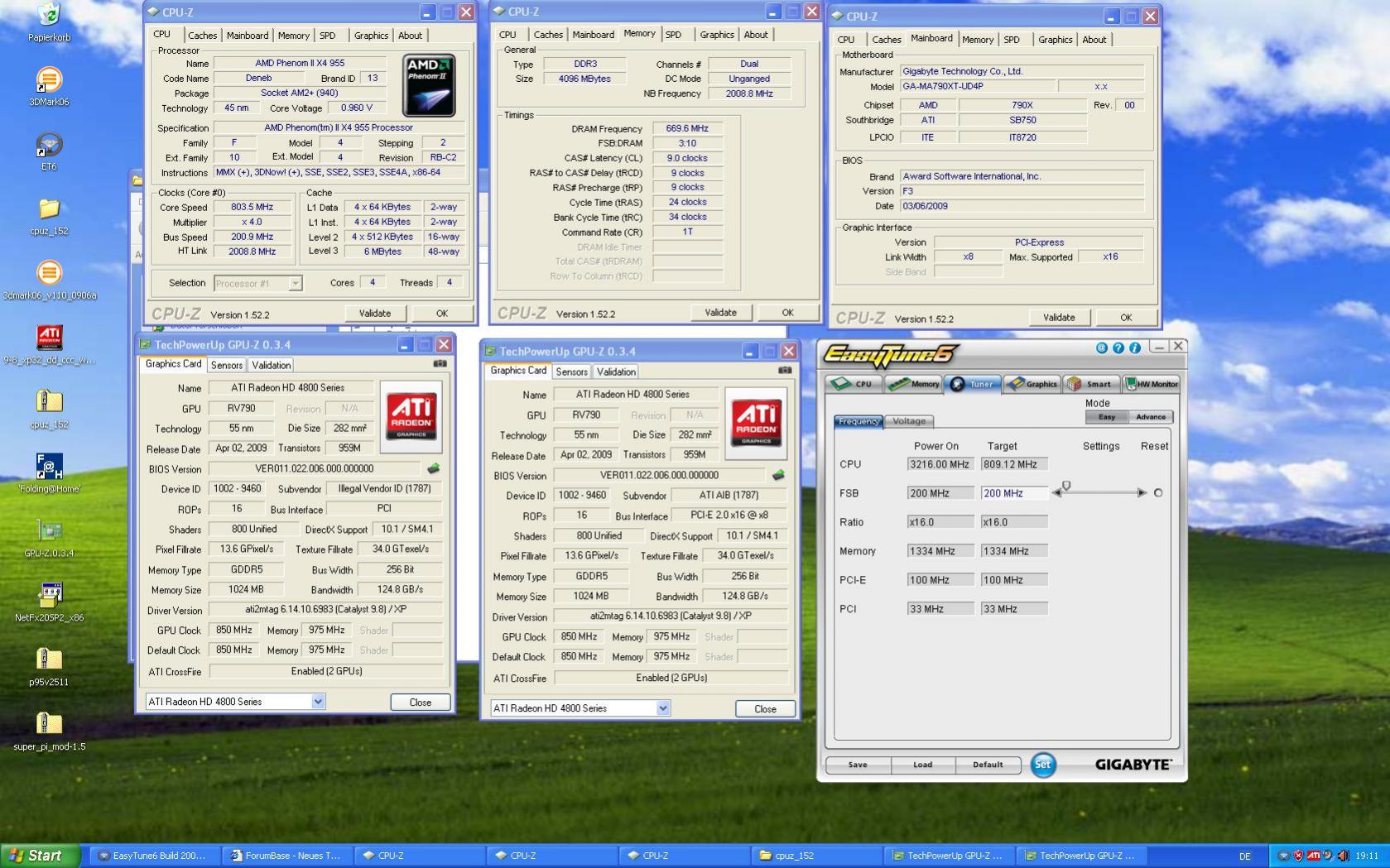Image resolution: width=1390 pixels, height=868 pixels.
Task: Click Close in the right GPU-Z window
Action: click(766, 709)
